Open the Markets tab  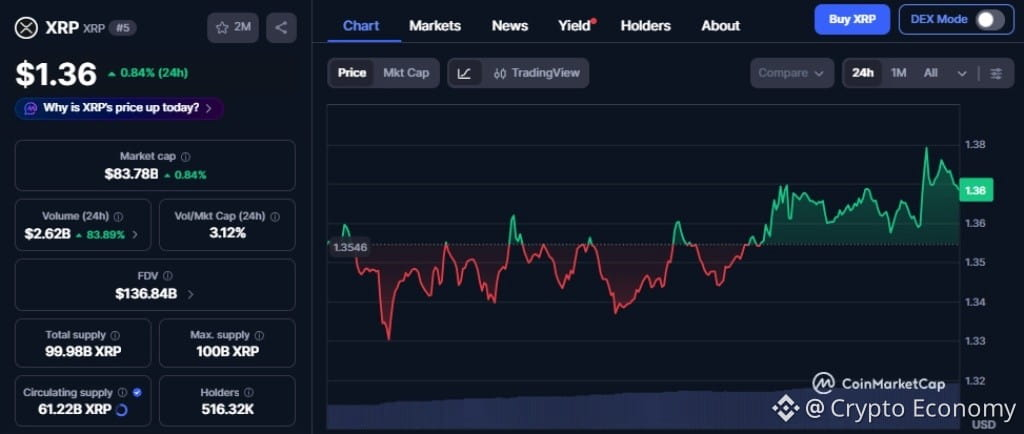(x=435, y=26)
